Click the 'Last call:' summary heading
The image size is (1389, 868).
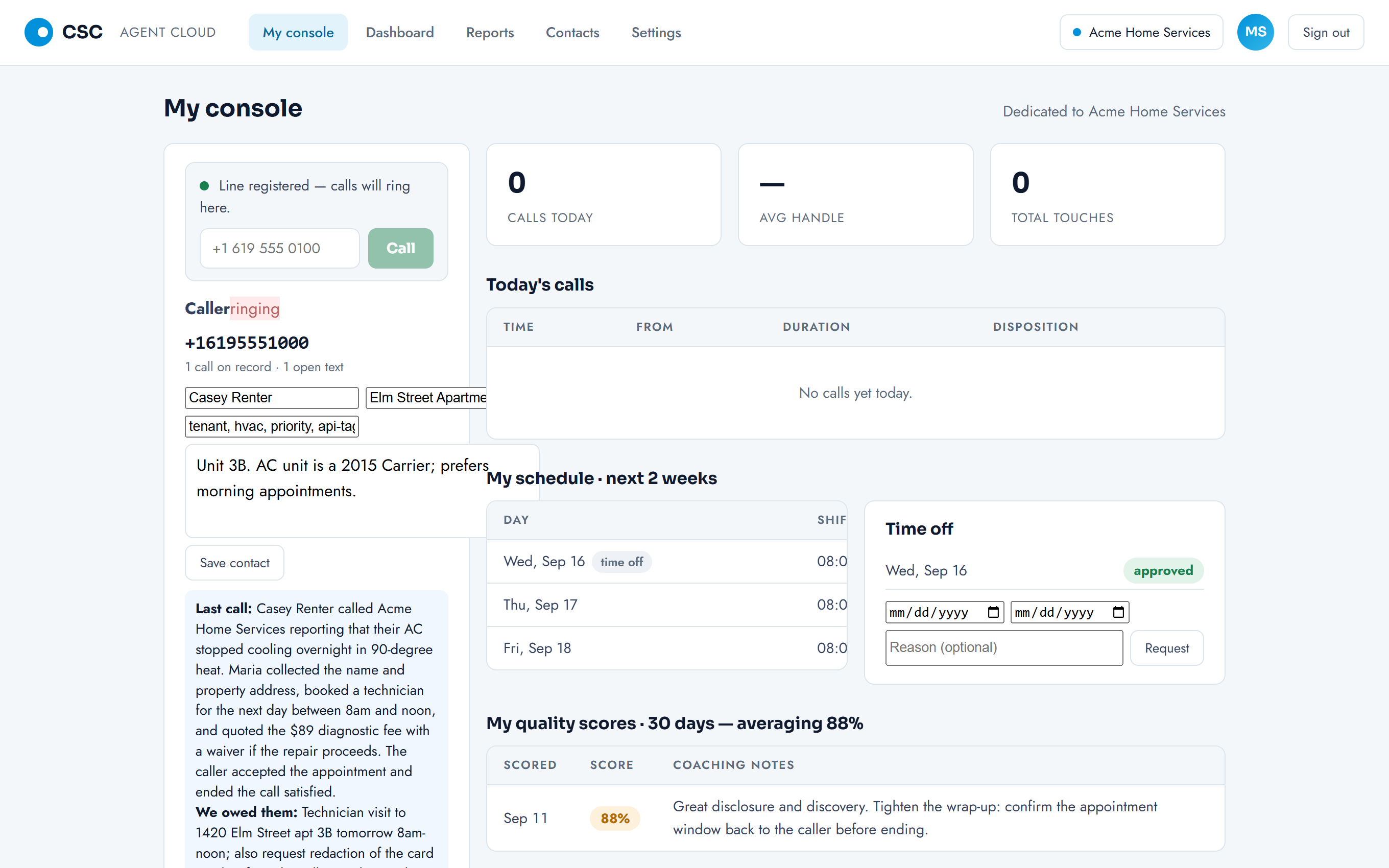(223, 609)
